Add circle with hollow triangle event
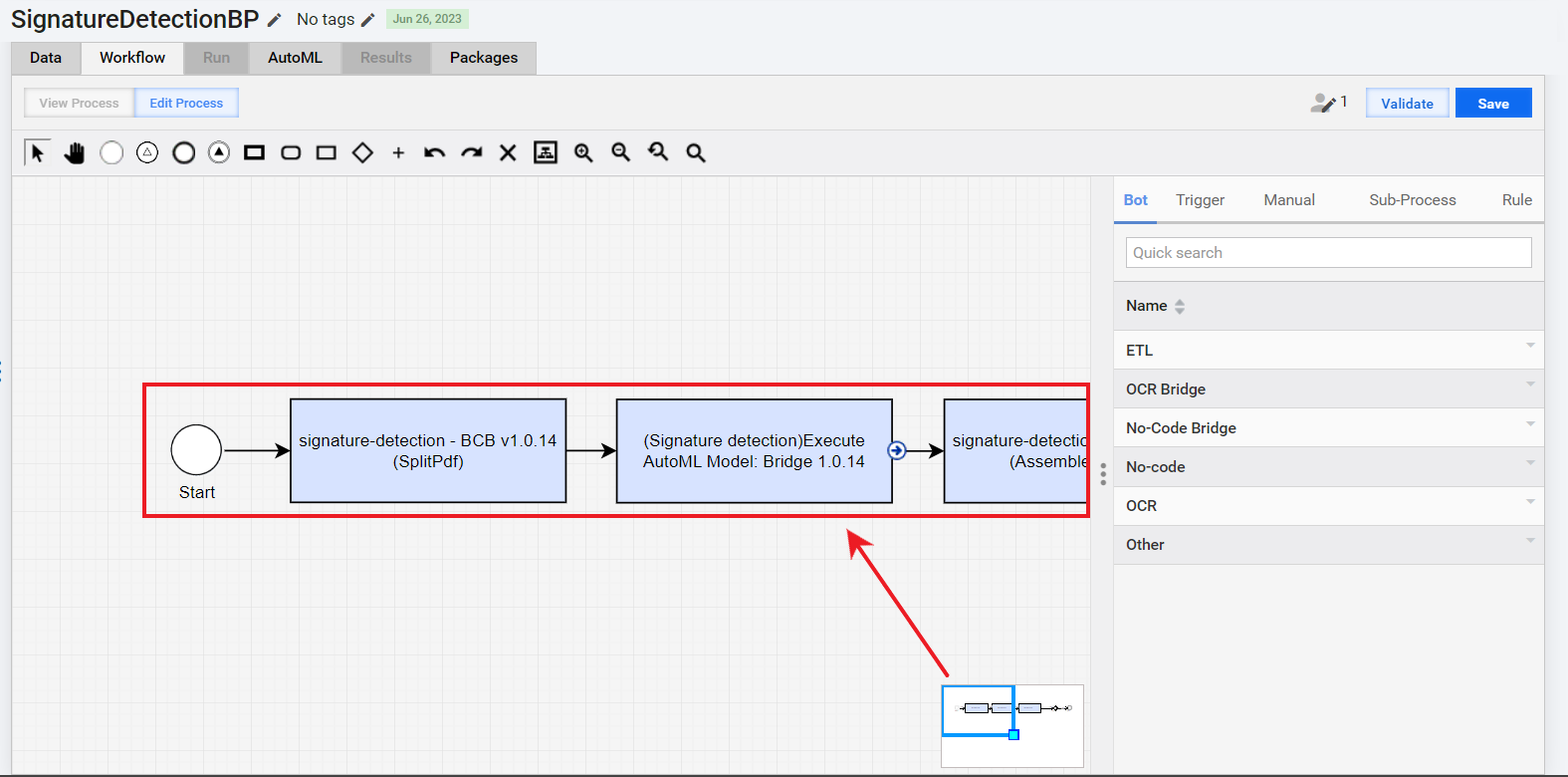 click(x=147, y=152)
